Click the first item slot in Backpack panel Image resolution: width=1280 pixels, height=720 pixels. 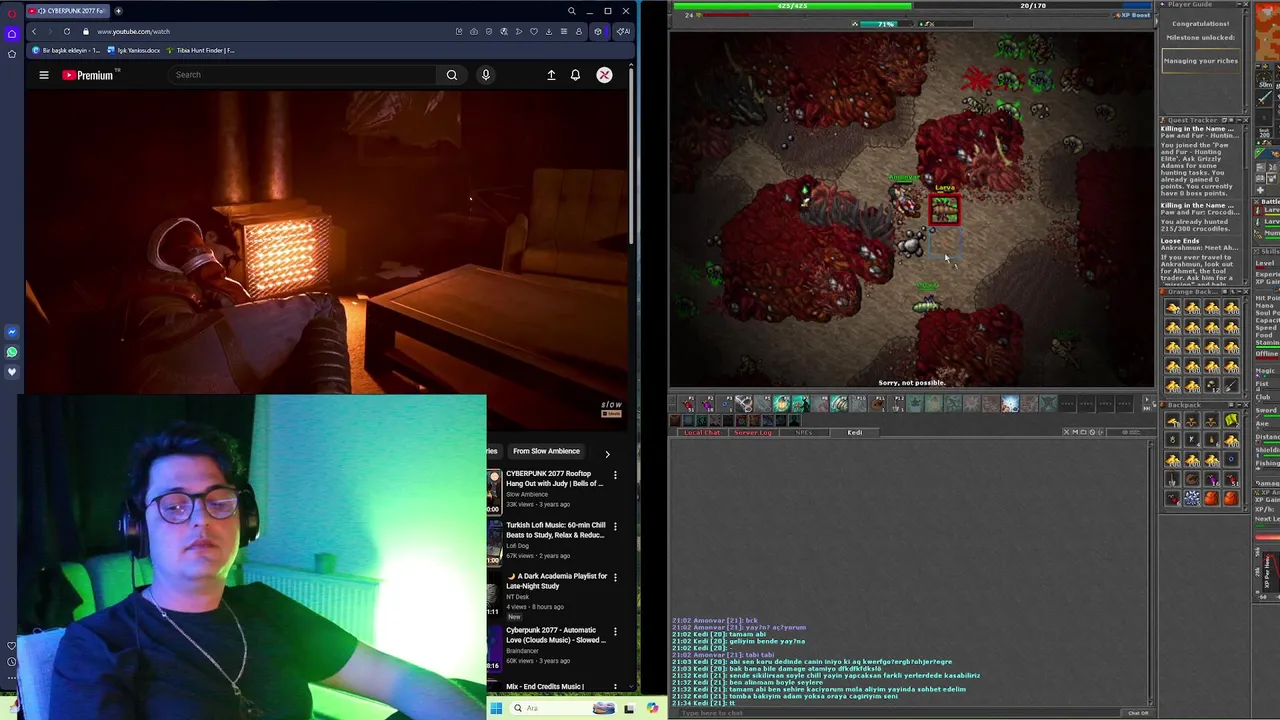pyautogui.click(x=1173, y=421)
